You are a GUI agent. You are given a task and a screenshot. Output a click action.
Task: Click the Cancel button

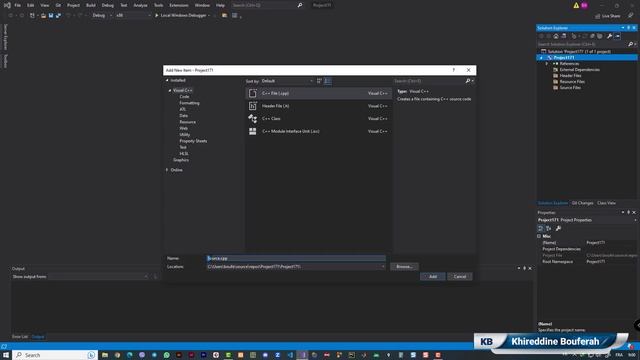click(x=460, y=277)
